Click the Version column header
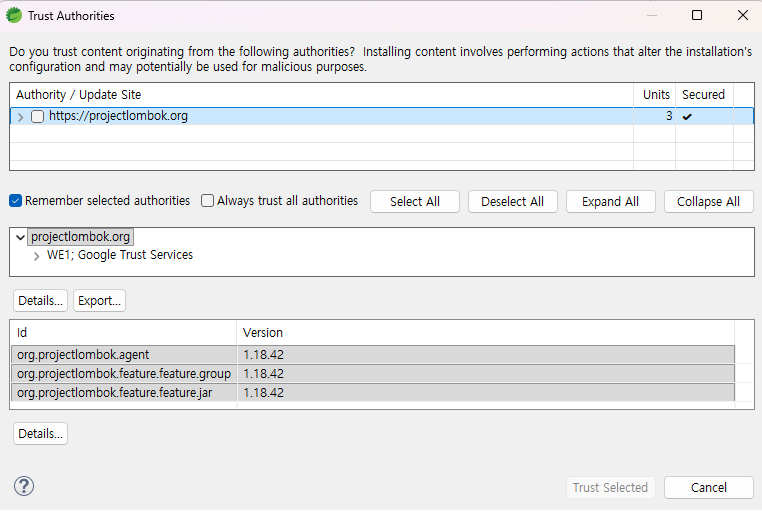This screenshot has width=762, height=511. (485, 333)
